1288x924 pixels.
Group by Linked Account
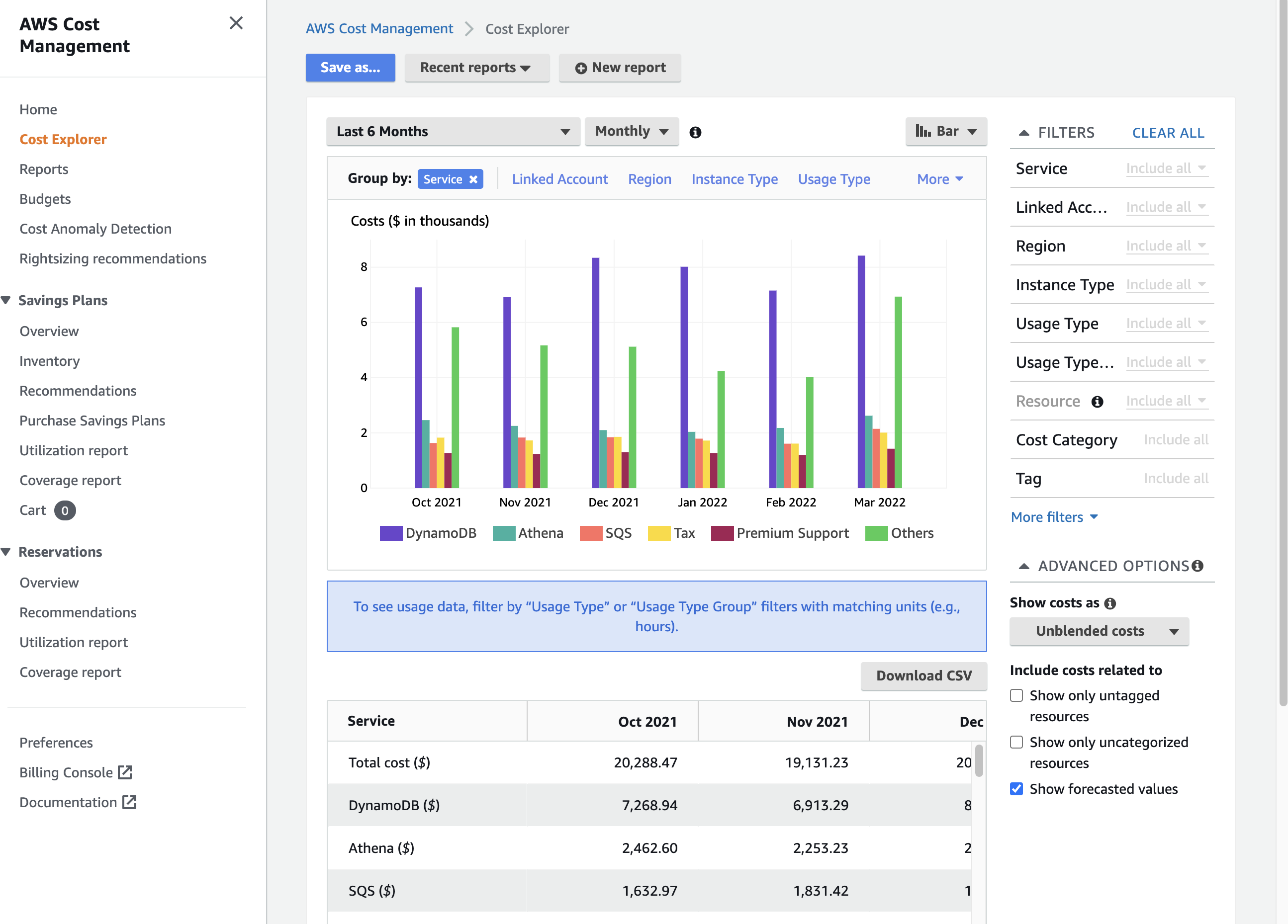pos(559,179)
